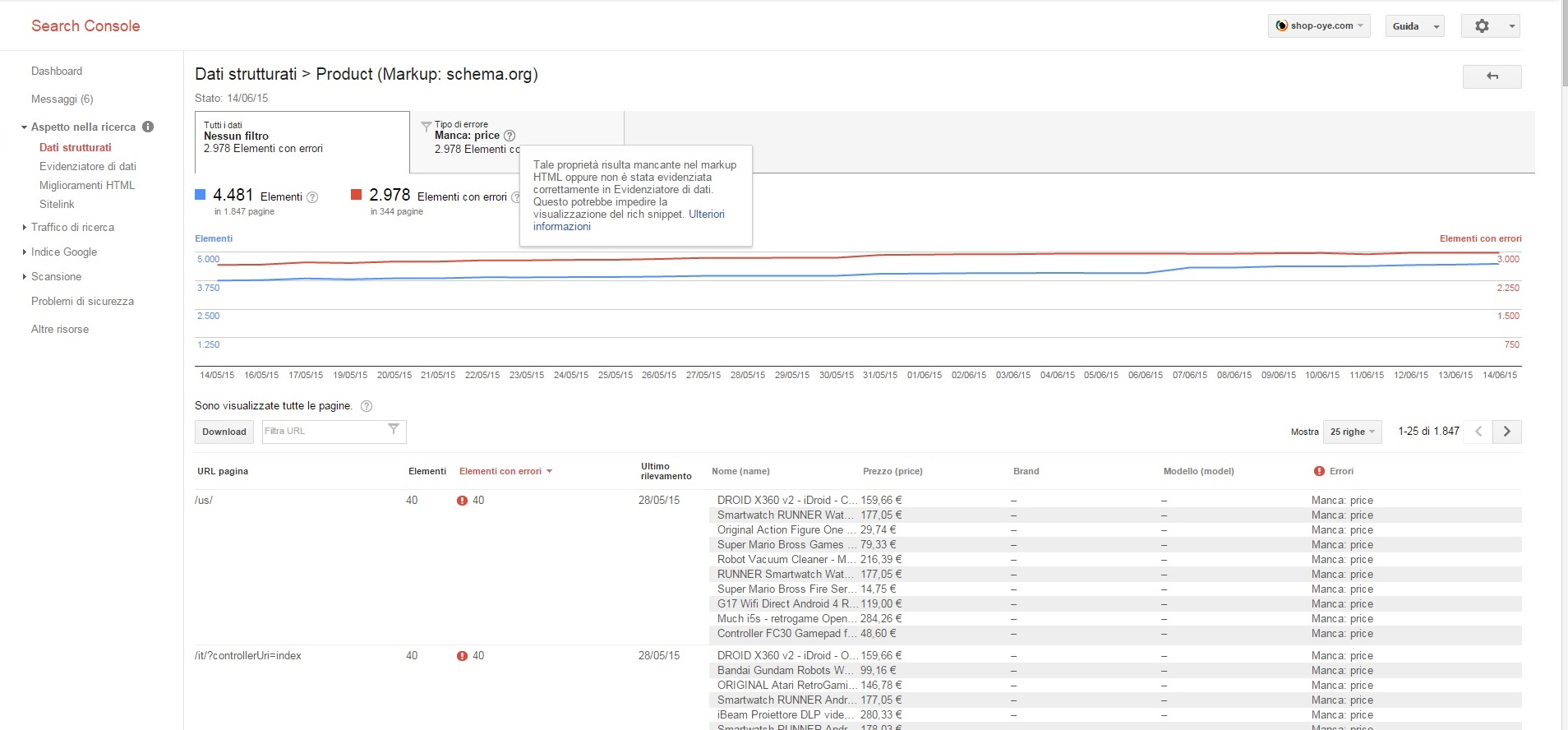Open Dashboard in the sidebar
Image resolution: width=1568 pixels, height=730 pixels.
[x=57, y=72]
